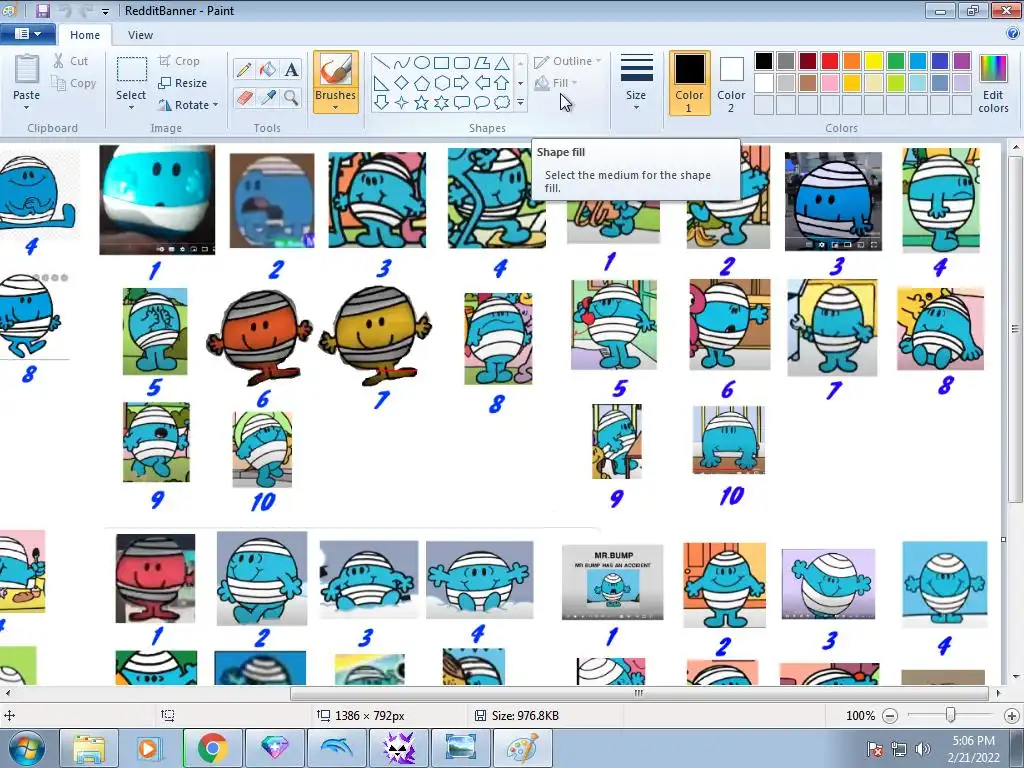Choose the Hexagon shape
The width and height of the screenshot is (1024, 768).
click(x=441, y=83)
